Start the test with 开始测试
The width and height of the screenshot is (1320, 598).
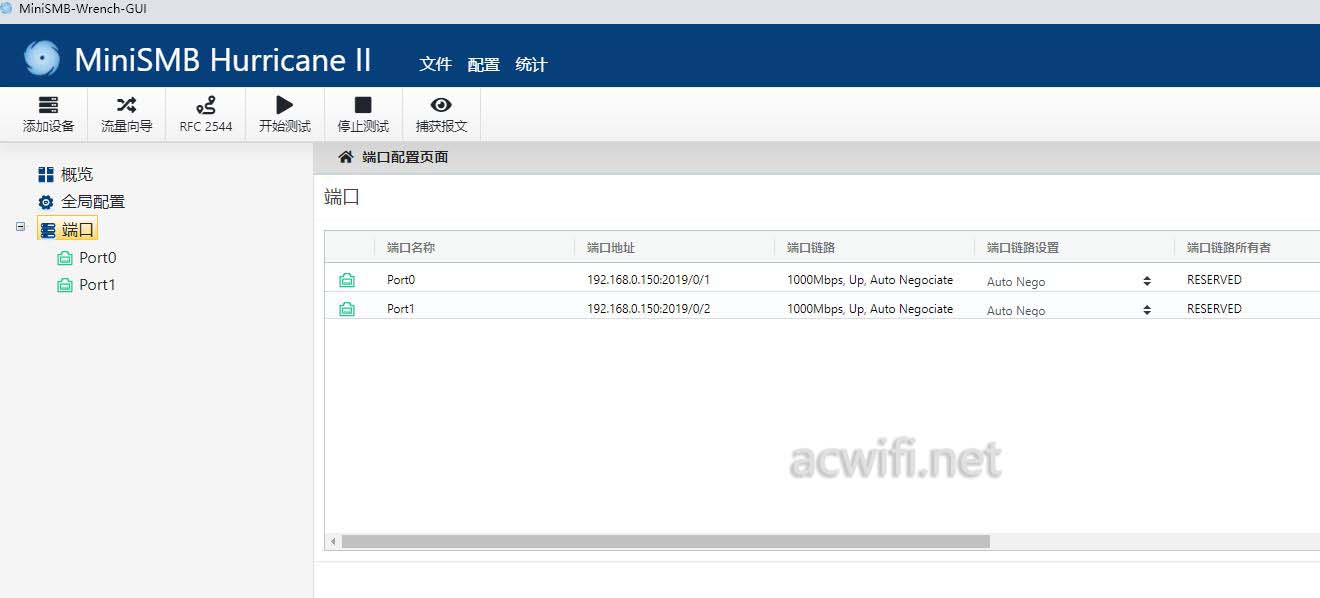(x=285, y=115)
